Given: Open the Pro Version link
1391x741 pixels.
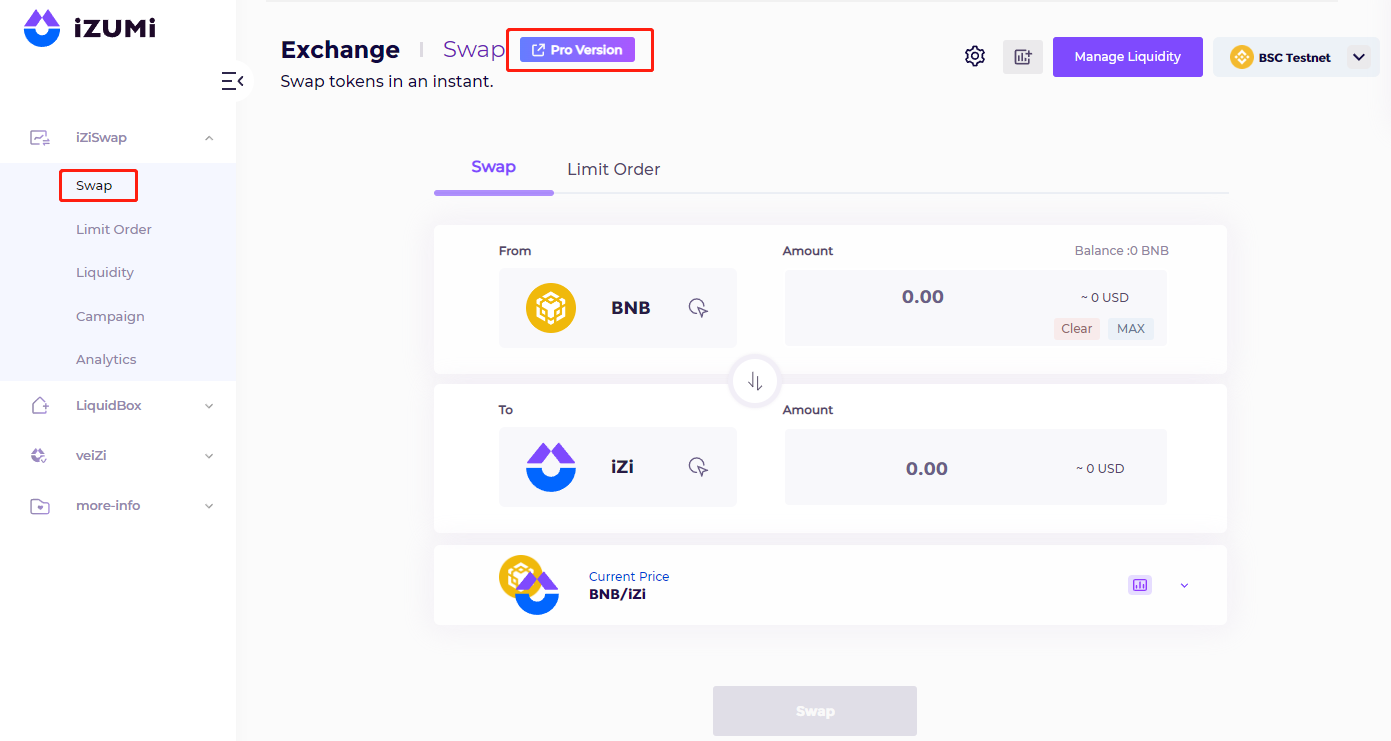Looking at the screenshot, I should coord(577,50).
